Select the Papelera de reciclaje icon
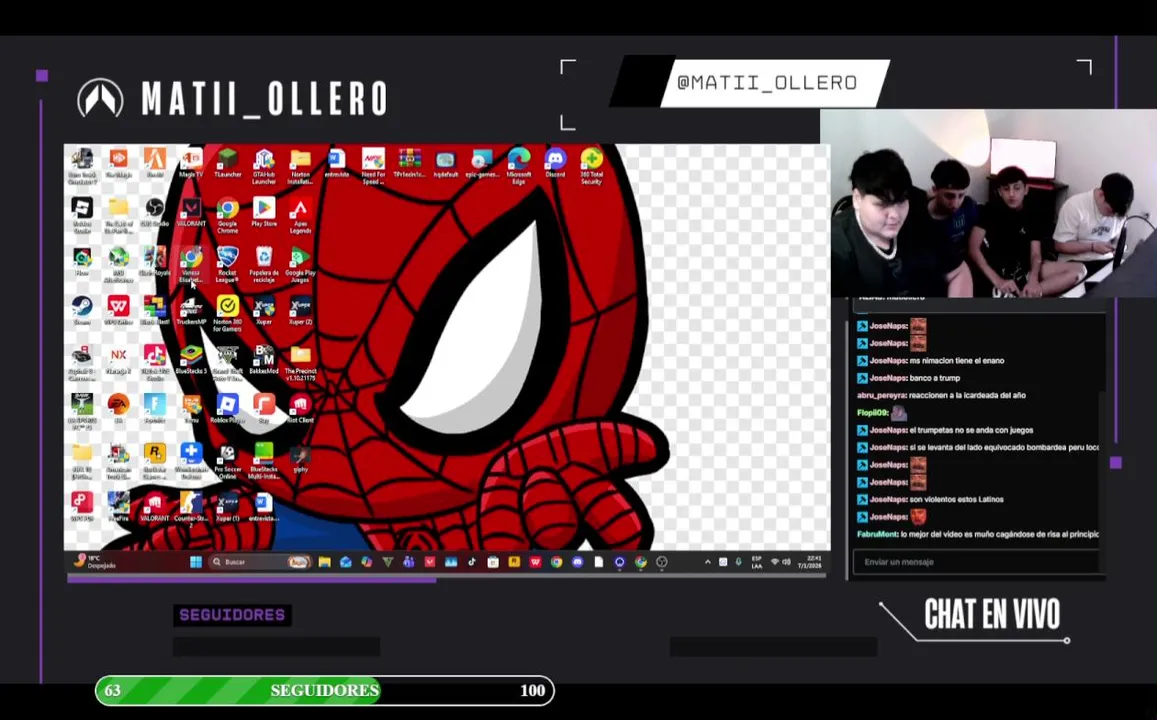The width and height of the screenshot is (1157, 720). pyautogui.click(x=264, y=264)
